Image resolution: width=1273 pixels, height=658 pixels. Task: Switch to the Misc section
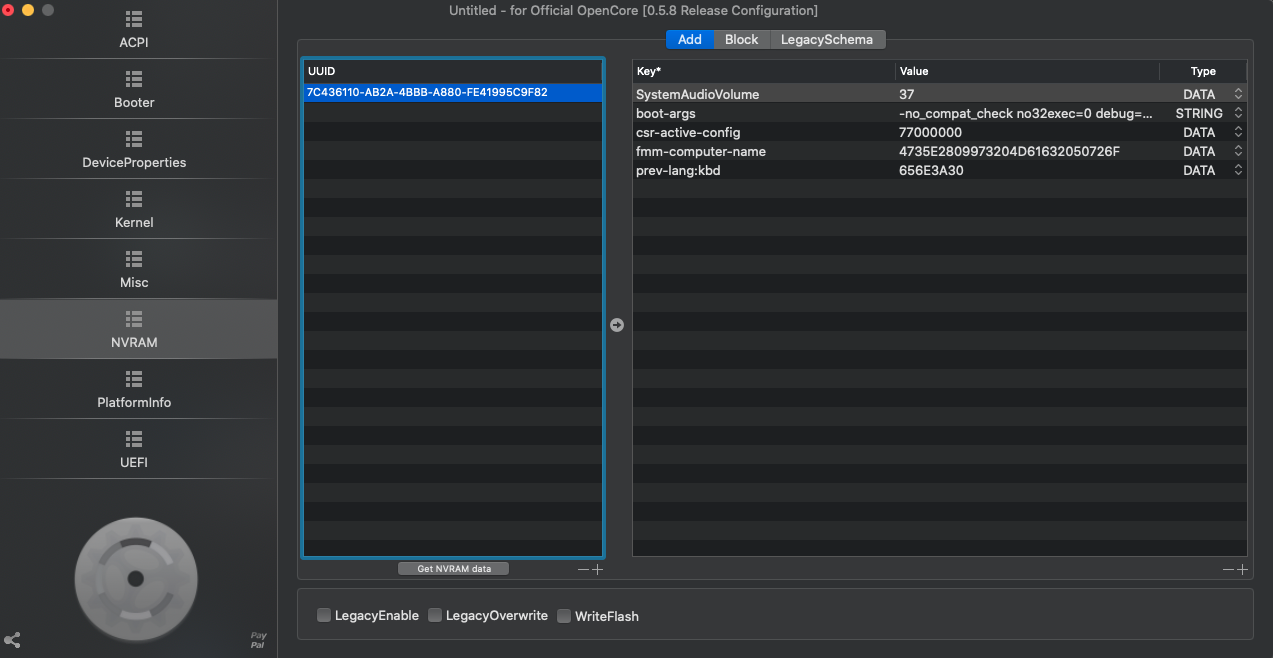[x=134, y=269]
